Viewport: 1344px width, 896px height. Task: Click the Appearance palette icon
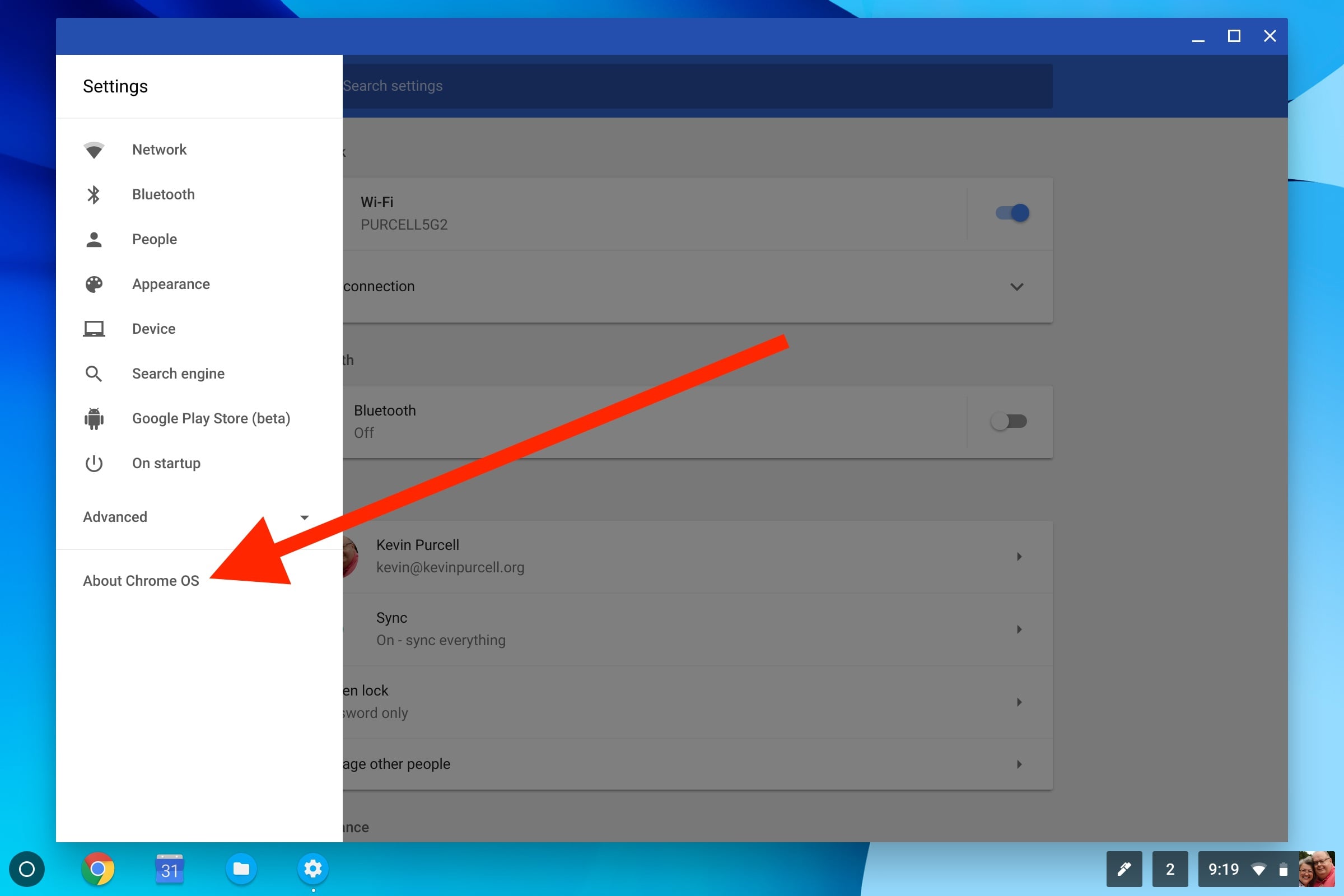point(94,283)
